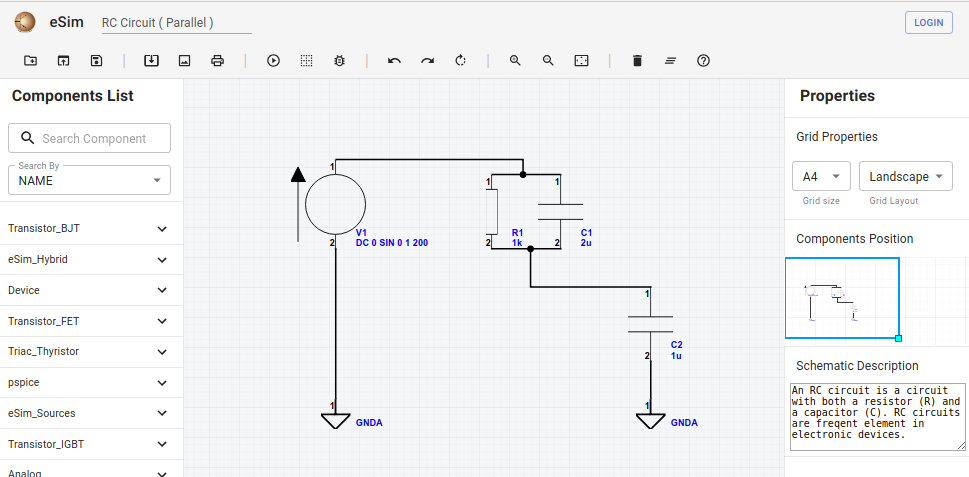969x477 pixels.
Task: Fit the schematic to screen
Action: (582, 61)
